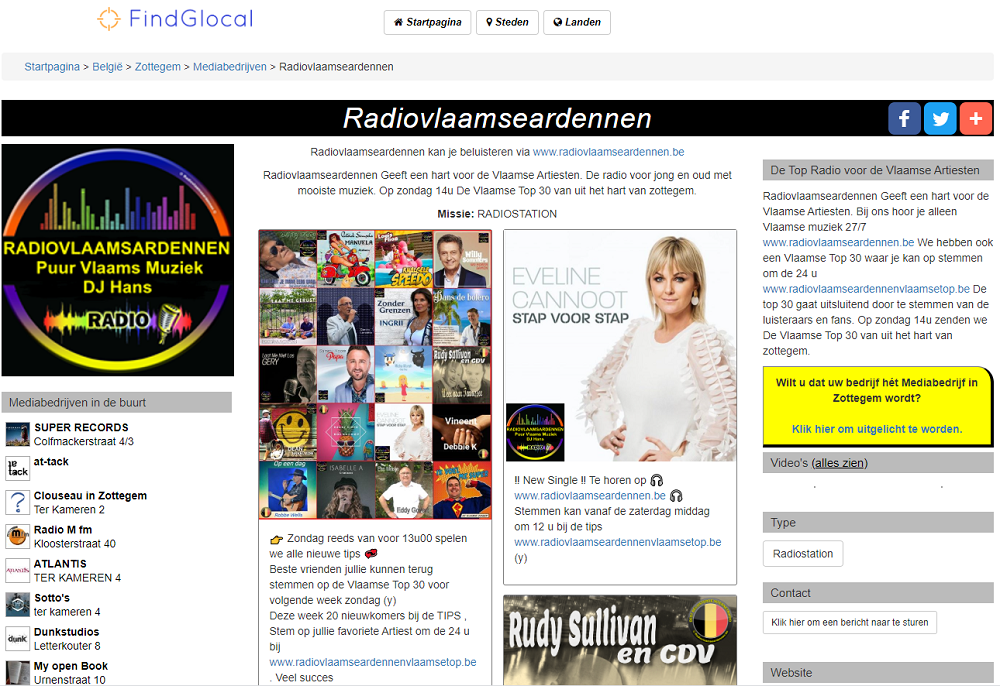Click the Radiovlaamsardennen station logo image

[x=118, y=260]
